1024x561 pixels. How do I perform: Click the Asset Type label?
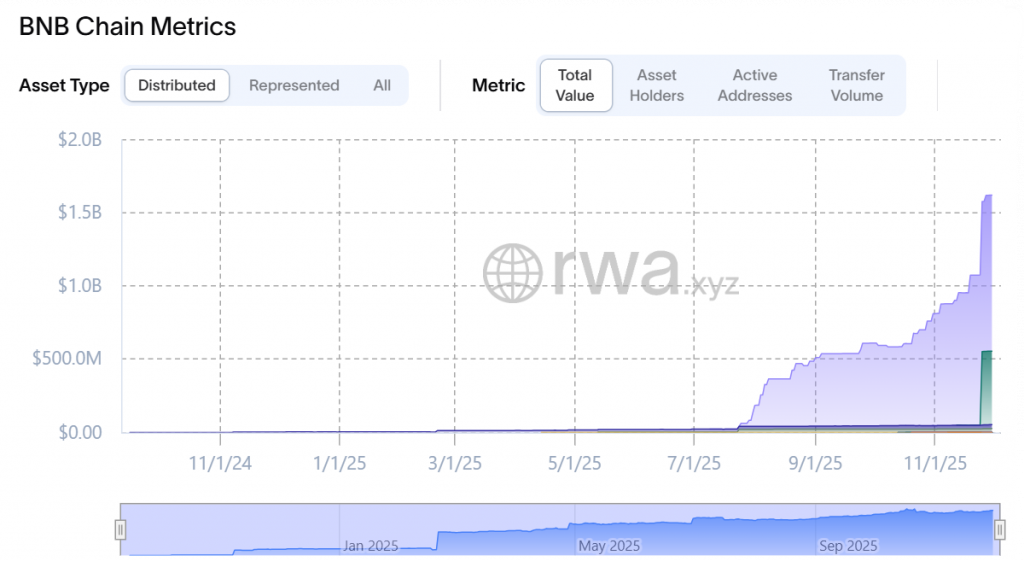[64, 86]
